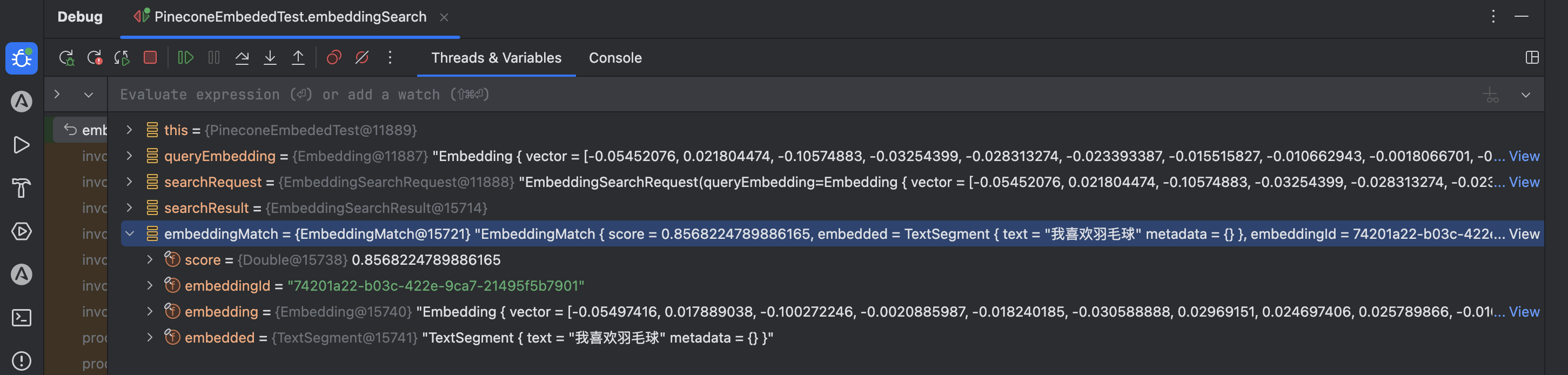Collapse the embeddingMatch variable node
This screenshot has height=375, width=1568.
tap(130, 234)
